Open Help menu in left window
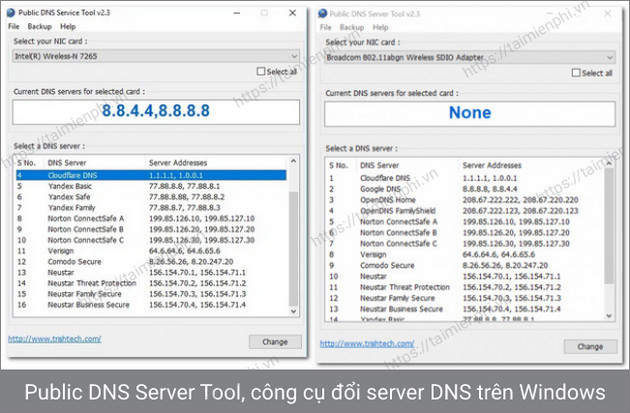Viewport: 630px width, 413px height. click(x=68, y=27)
